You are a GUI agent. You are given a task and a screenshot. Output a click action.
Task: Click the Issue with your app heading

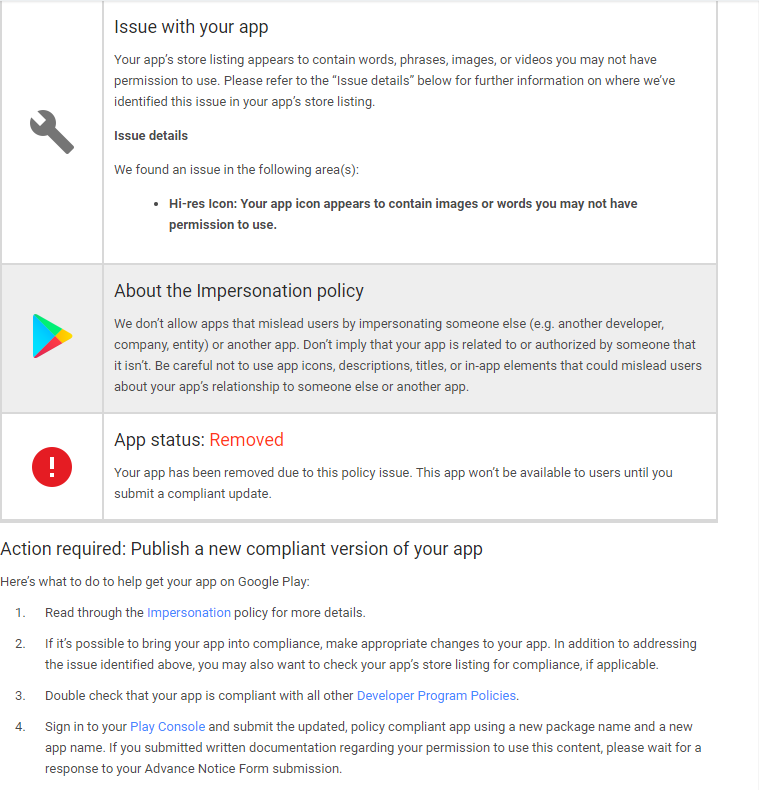[191, 27]
